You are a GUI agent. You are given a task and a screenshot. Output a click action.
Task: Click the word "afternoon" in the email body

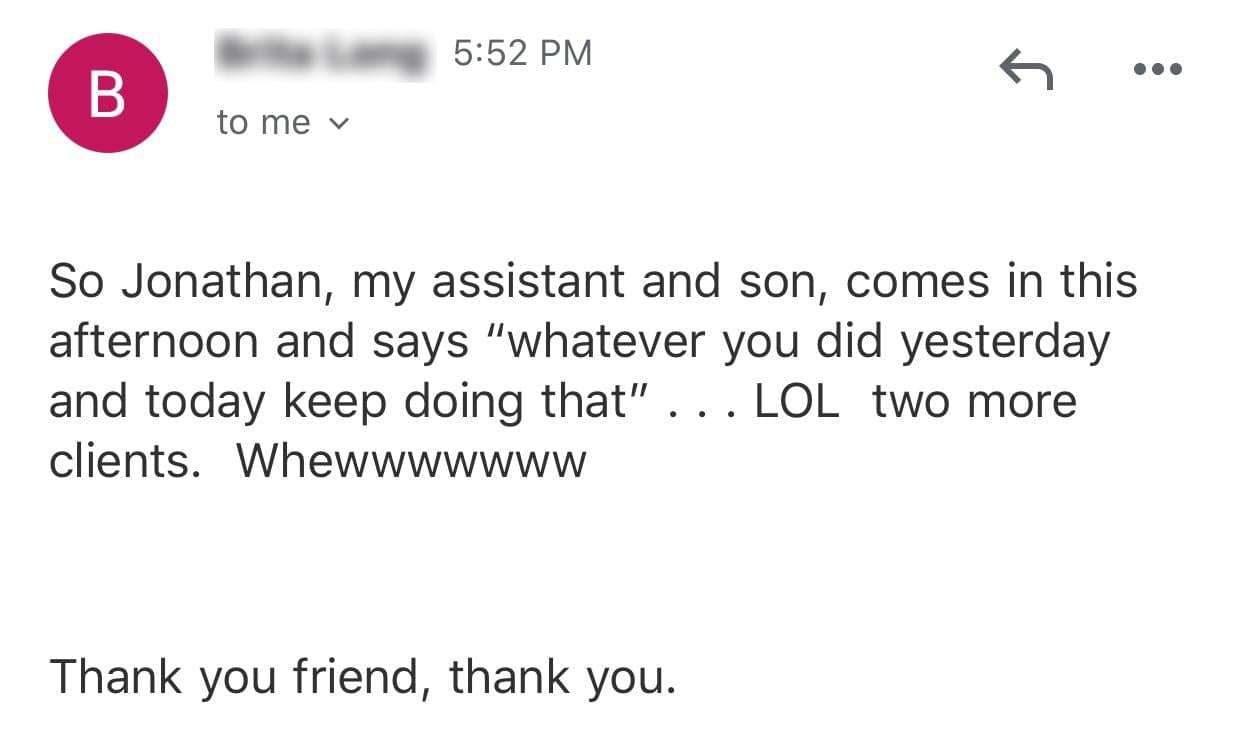(x=155, y=342)
